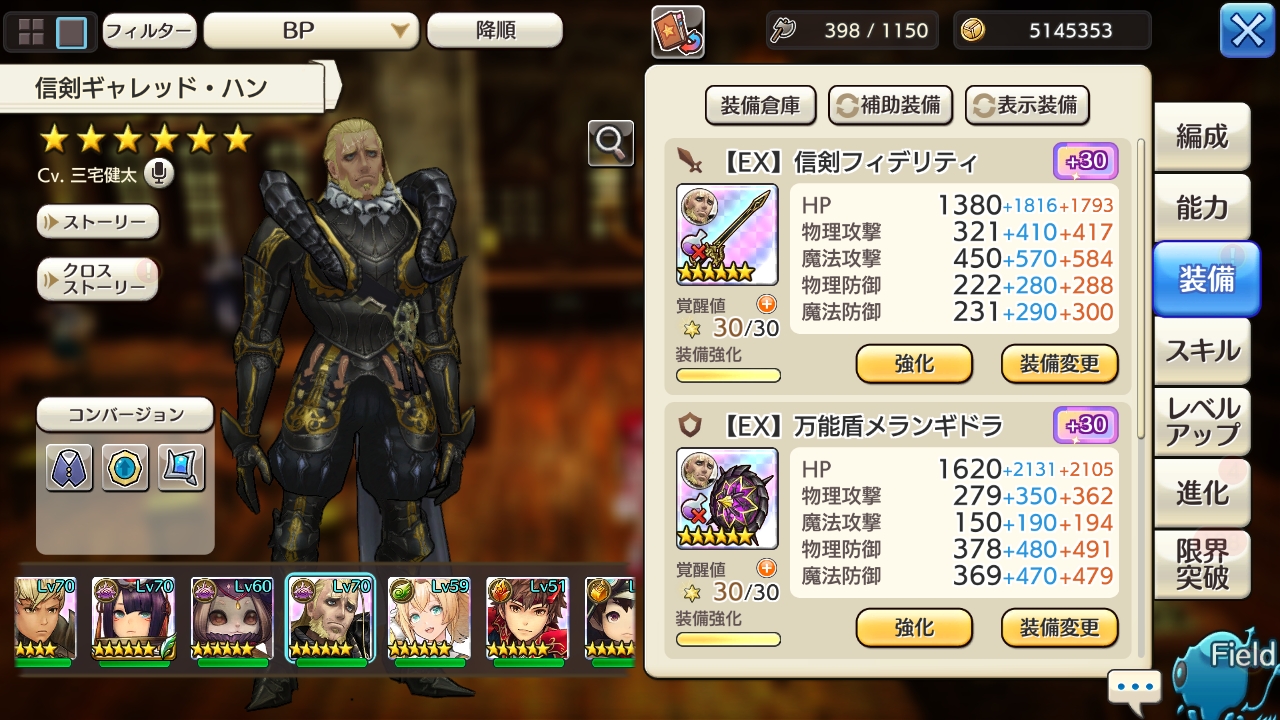Select the blue gem conversion icon

(x=125, y=468)
